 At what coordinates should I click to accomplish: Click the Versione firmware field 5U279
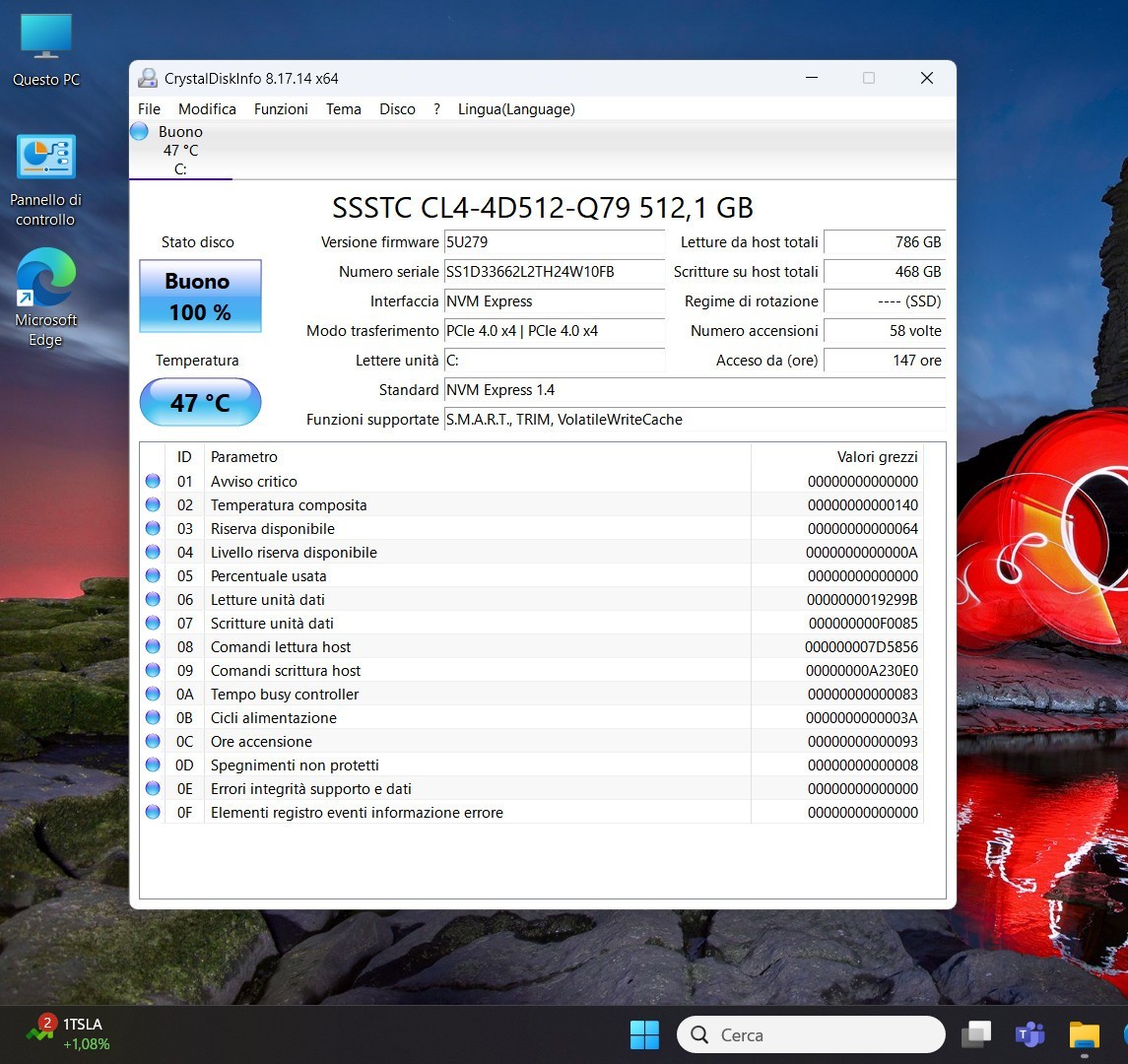point(554,241)
